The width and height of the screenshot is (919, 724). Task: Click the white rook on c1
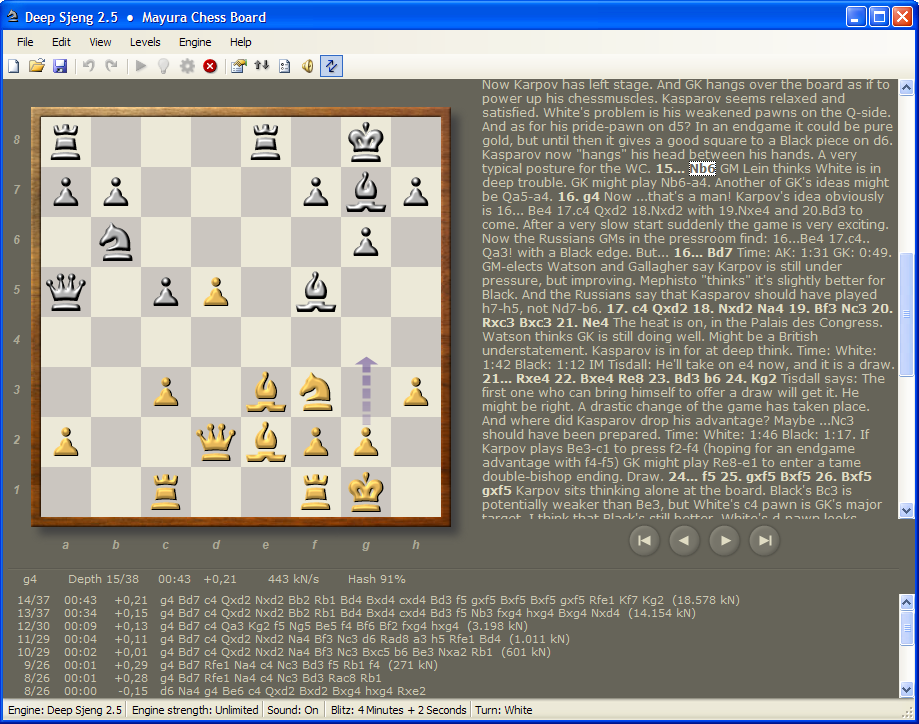click(x=166, y=492)
